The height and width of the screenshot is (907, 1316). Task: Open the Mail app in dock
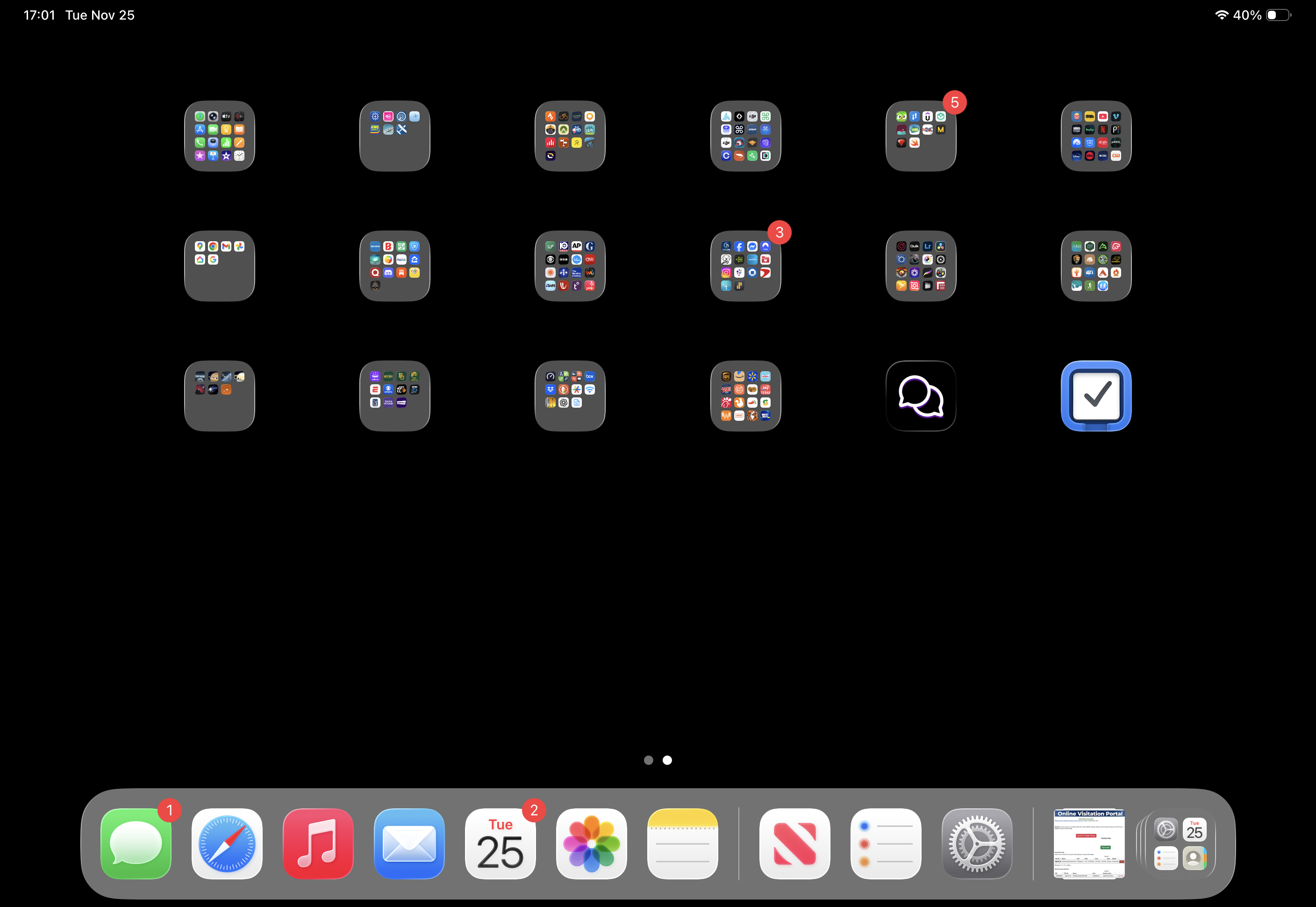(409, 843)
